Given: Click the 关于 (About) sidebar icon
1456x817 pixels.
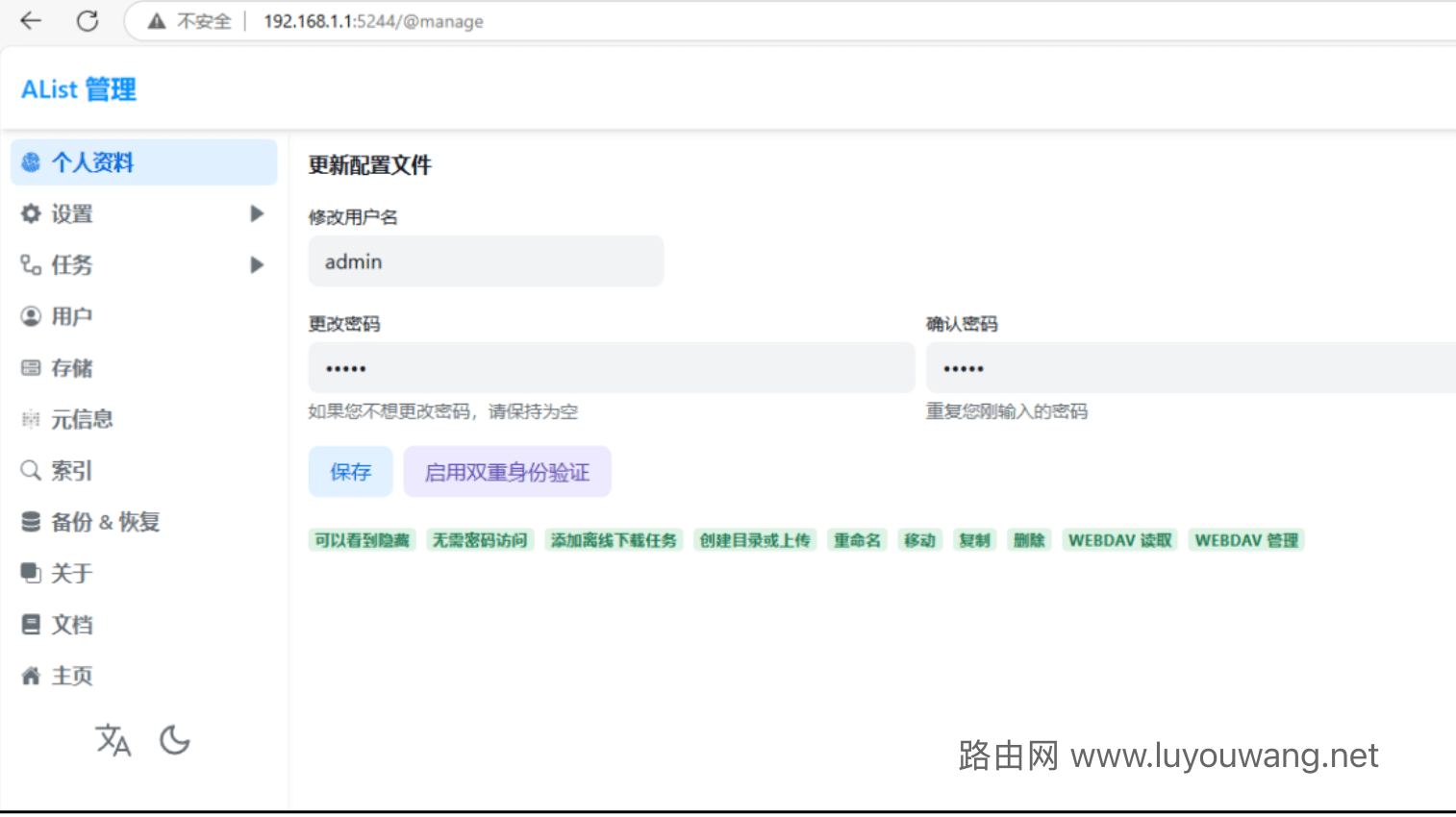Looking at the screenshot, I should tap(30, 573).
